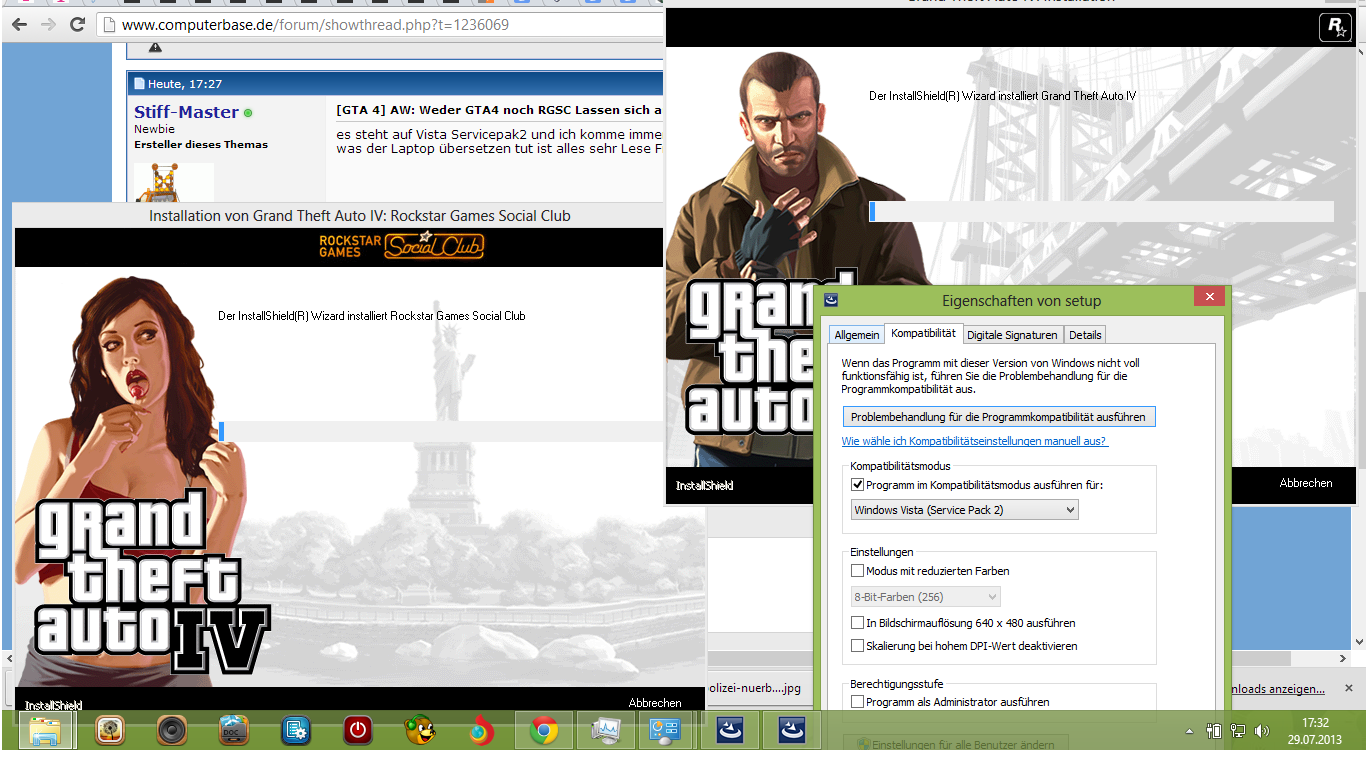Click Ersteller dieses Themas label
Image resolution: width=1366 pixels, height=768 pixels.
[x=201, y=144]
